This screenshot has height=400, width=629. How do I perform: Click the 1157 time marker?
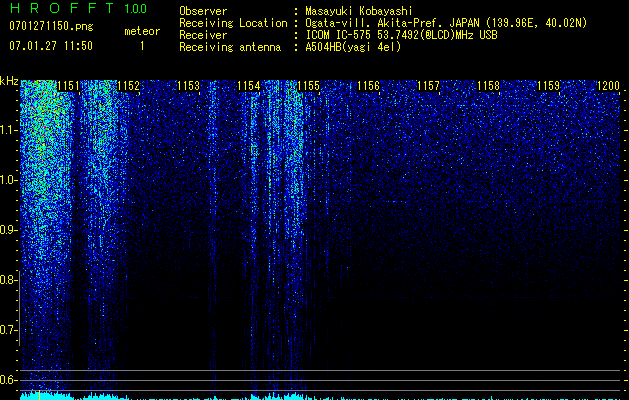428,86
